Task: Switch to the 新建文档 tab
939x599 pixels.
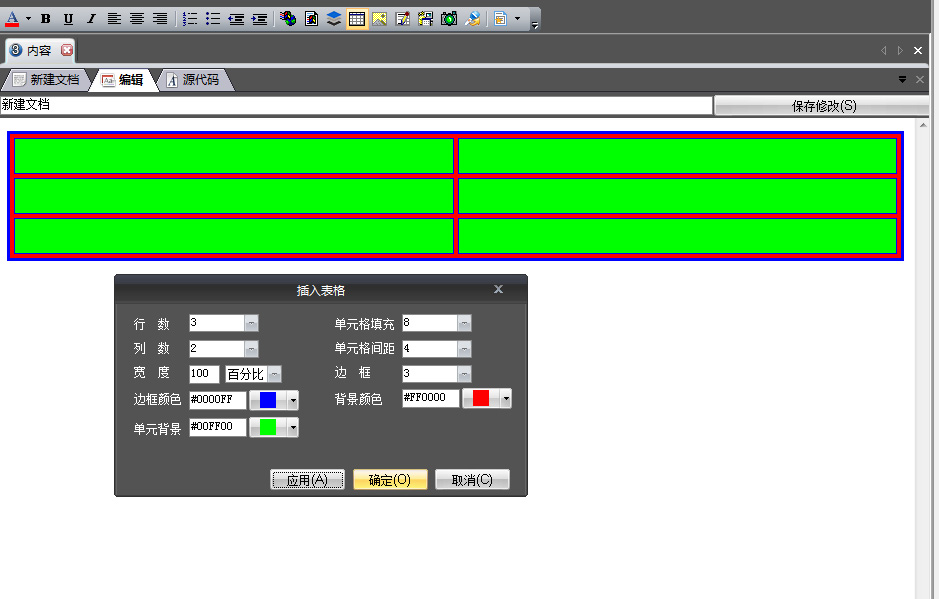Action: (46, 80)
